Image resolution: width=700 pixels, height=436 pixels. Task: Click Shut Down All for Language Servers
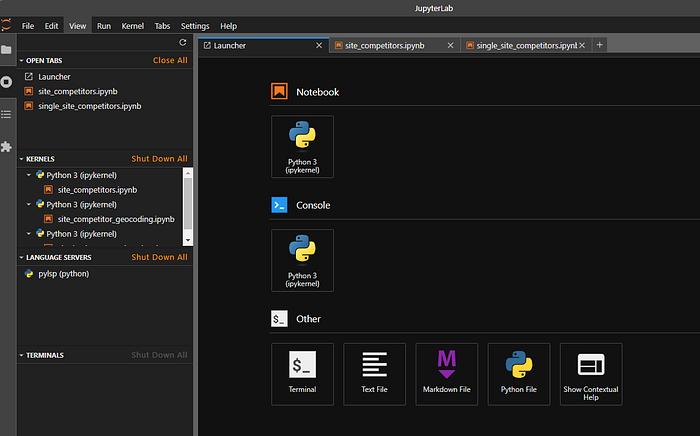pyautogui.click(x=159, y=257)
